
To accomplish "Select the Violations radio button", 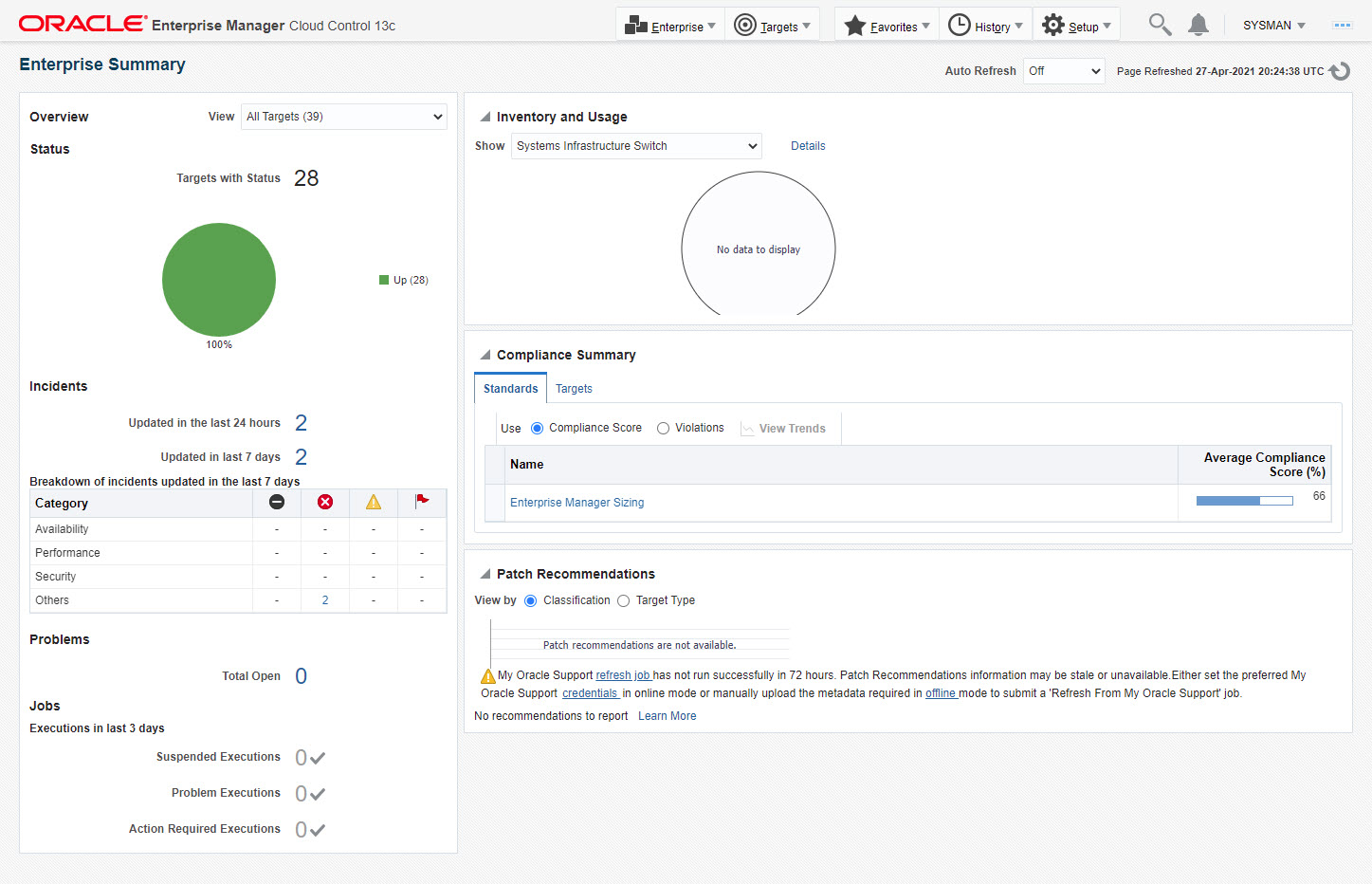I will 663,429.
